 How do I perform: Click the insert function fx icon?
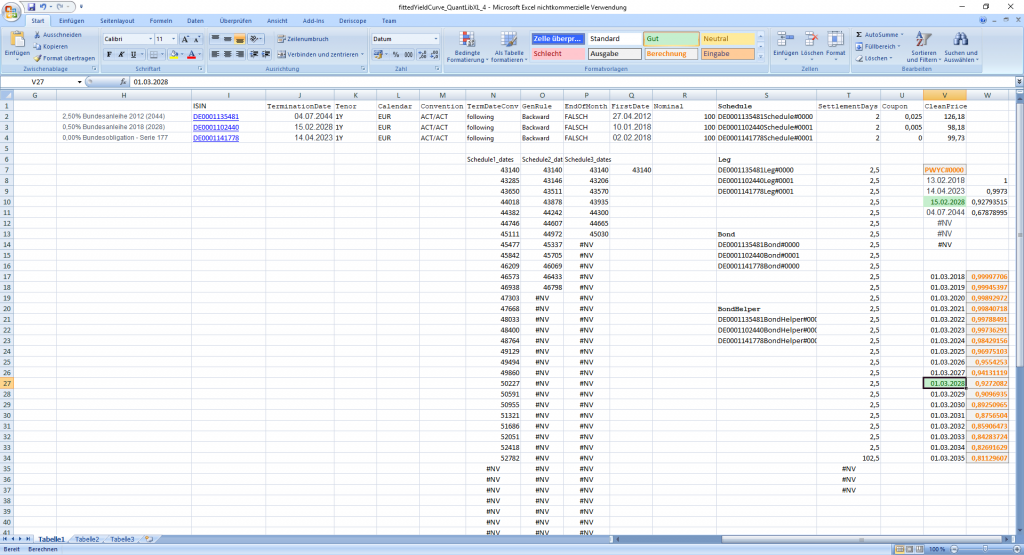coord(122,81)
